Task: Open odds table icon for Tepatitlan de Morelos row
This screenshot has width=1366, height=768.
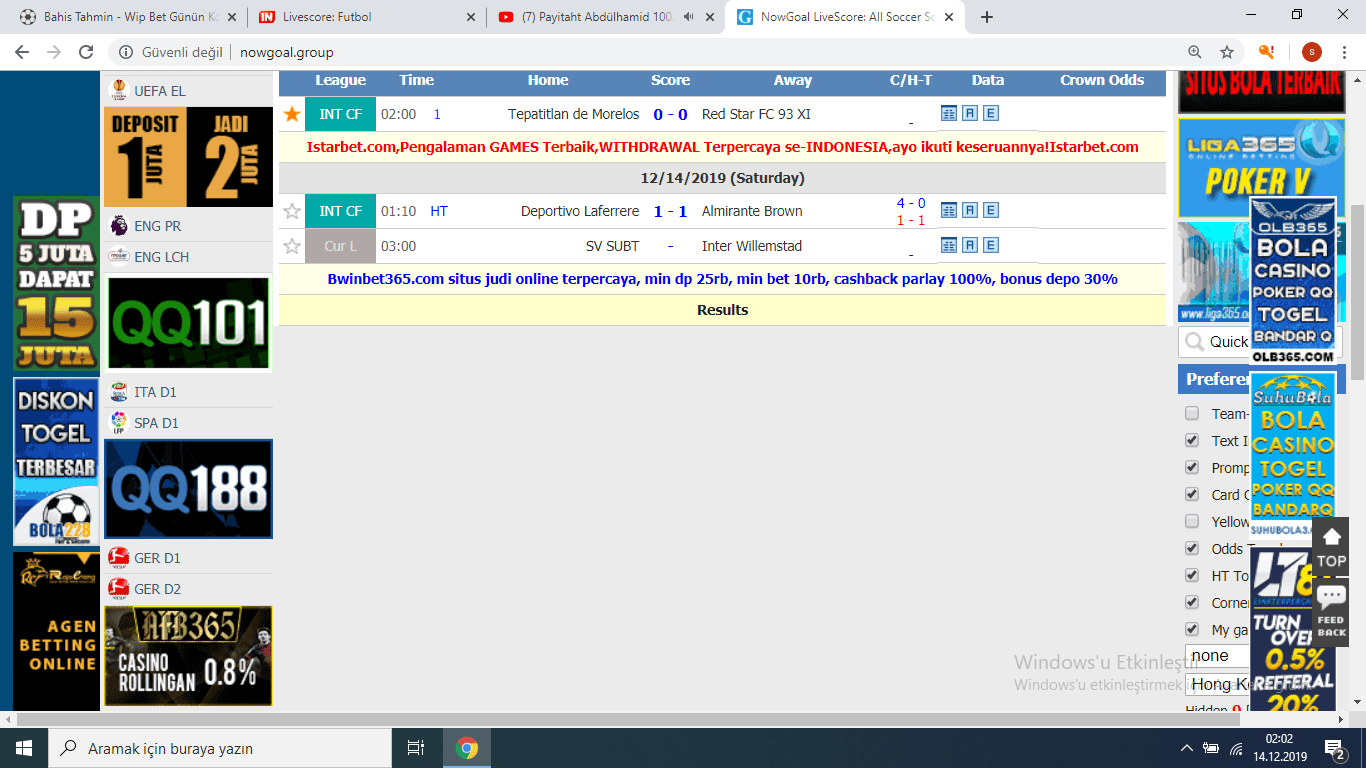Action: (x=949, y=113)
